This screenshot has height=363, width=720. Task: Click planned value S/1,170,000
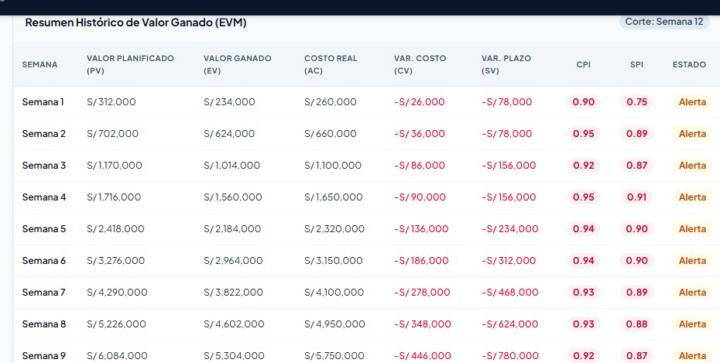coord(114,165)
